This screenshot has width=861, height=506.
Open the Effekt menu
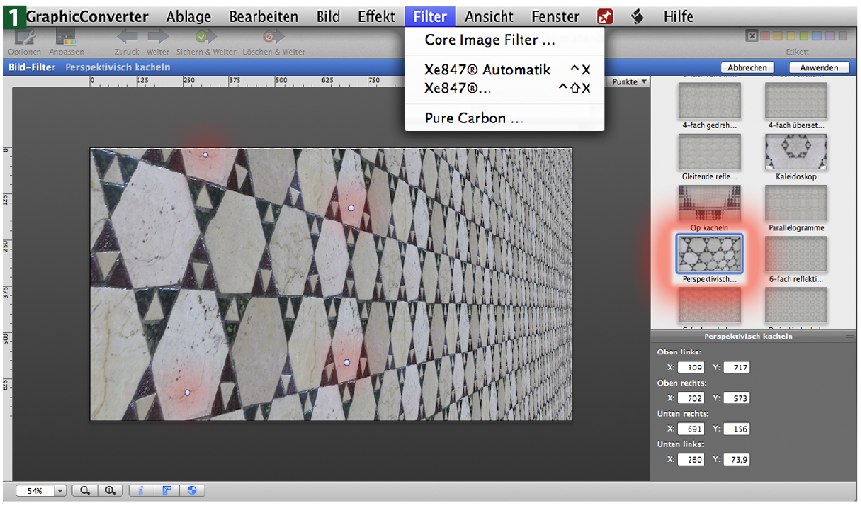pyautogui.click(x=376, y=17)
